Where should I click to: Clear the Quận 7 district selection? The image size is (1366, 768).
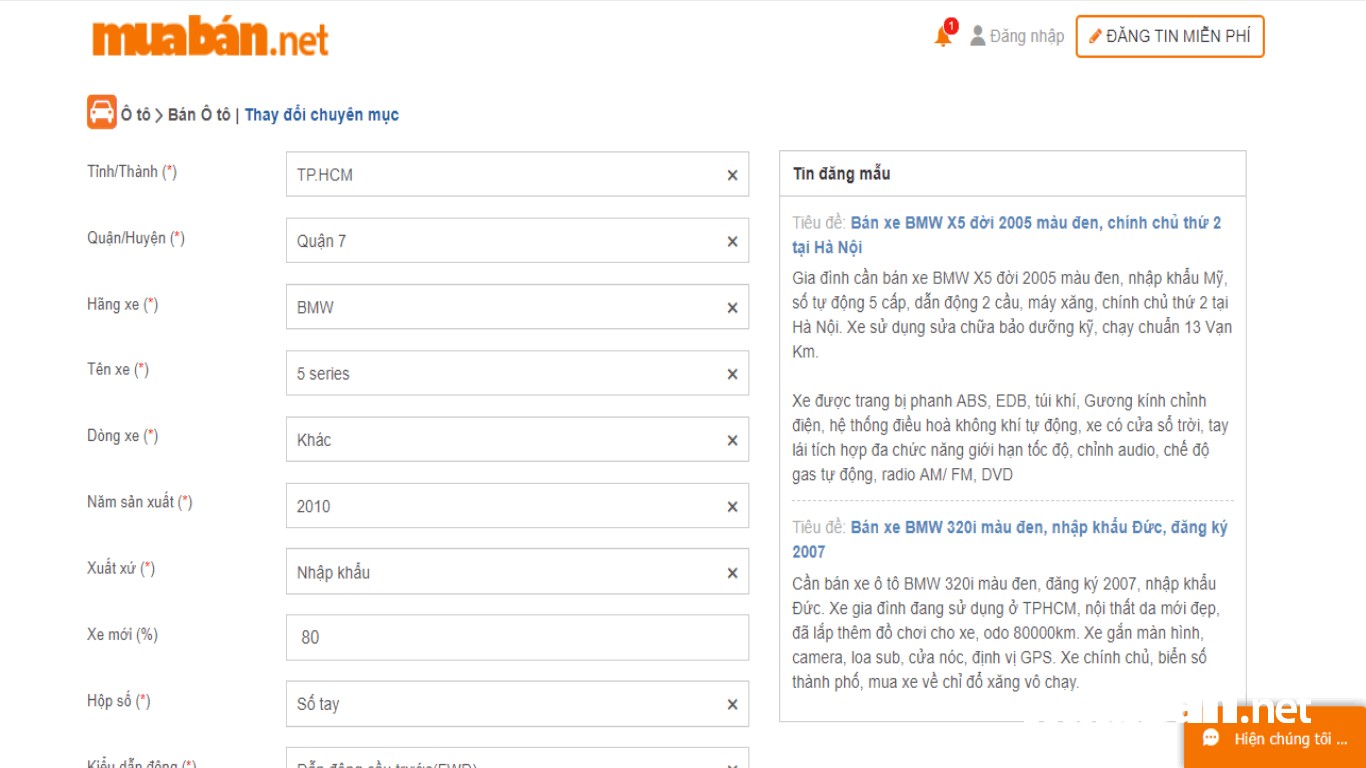click(x=732, y=241)
